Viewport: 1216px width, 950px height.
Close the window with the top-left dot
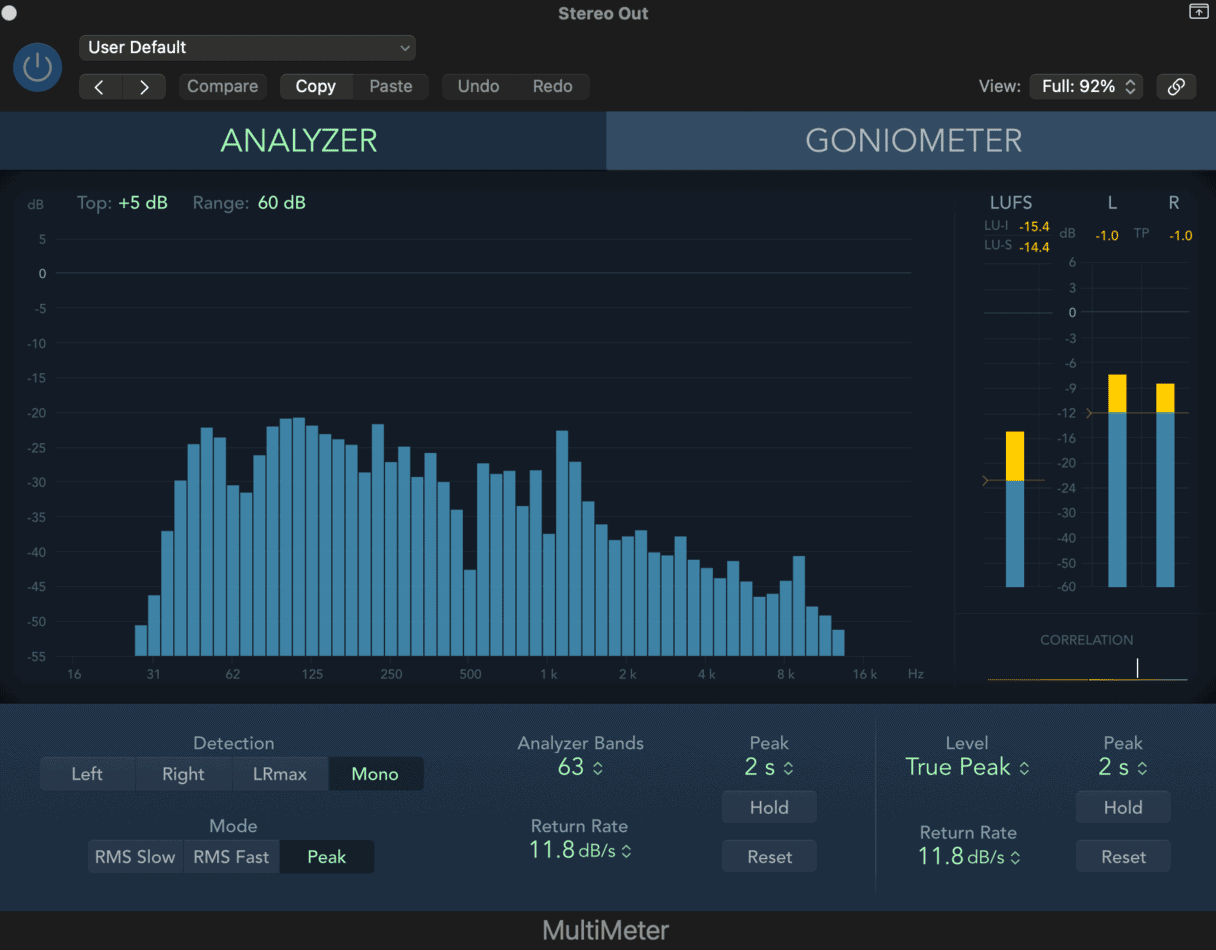[x=9, y=13]
